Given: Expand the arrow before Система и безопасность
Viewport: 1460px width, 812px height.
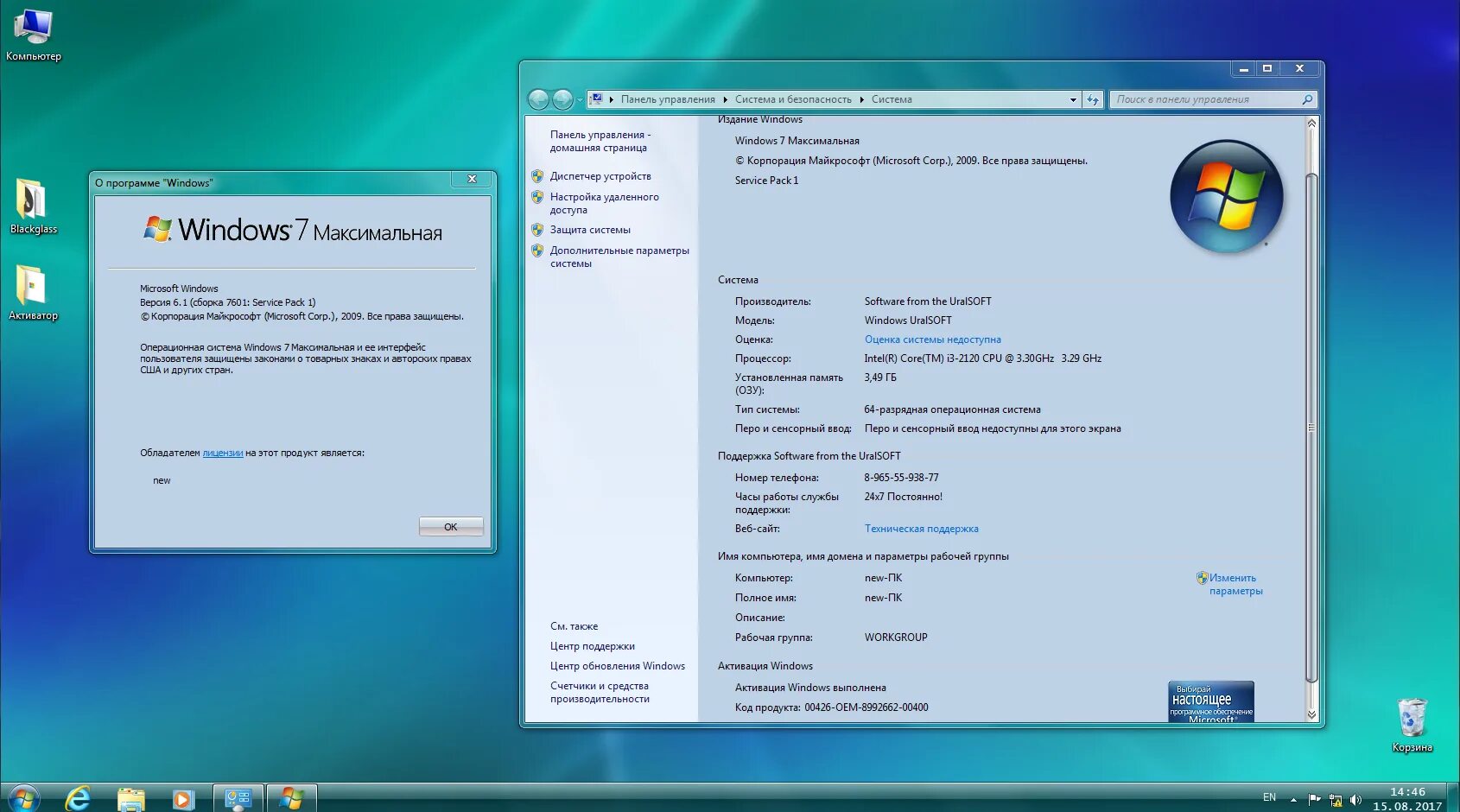Looking at the screenshot, I should click(x=725, y=99).
